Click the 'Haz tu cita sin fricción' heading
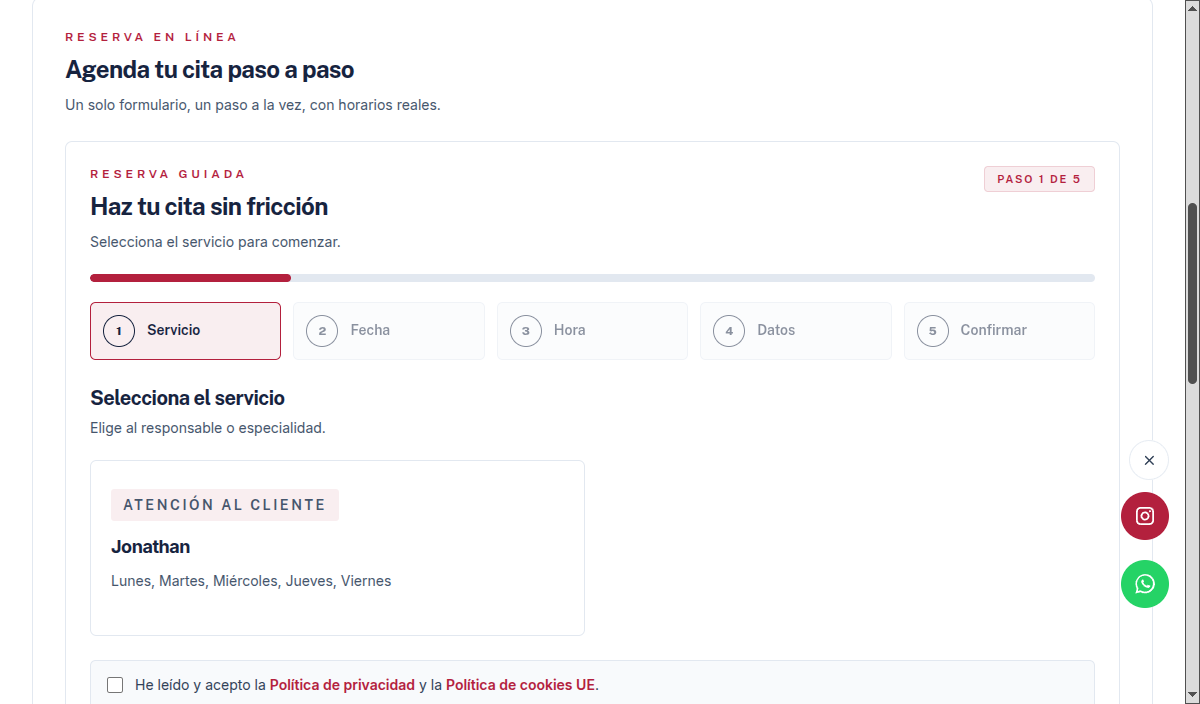1200x704 pixels. pyautogui.click(x=209, y=207)
